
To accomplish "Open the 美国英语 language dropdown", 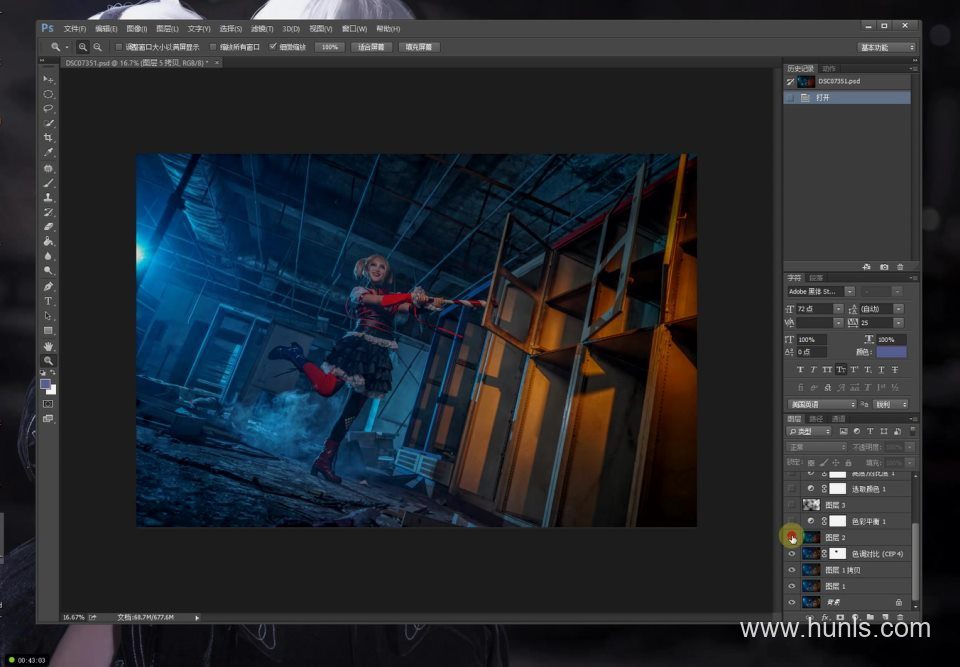I will [x=822, y=404].
